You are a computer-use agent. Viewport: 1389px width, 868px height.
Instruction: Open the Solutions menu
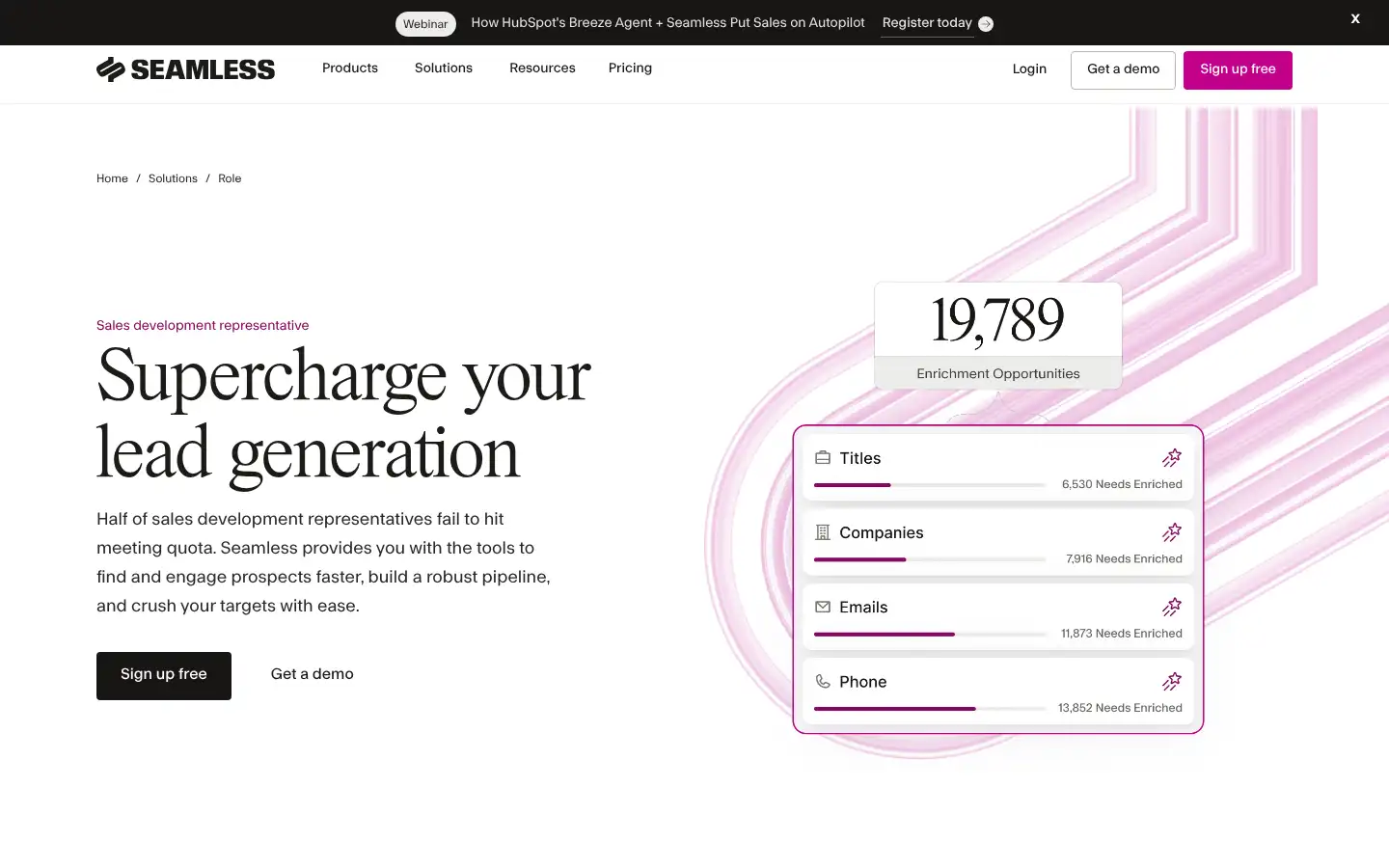[444, 68]
